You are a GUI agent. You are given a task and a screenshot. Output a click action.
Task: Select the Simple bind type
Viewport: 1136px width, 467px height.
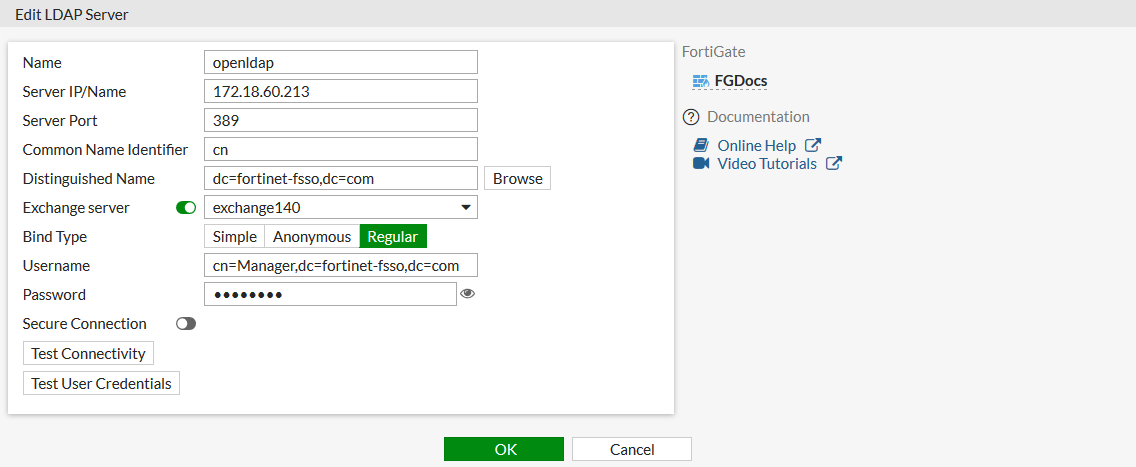tap(234, 237)
